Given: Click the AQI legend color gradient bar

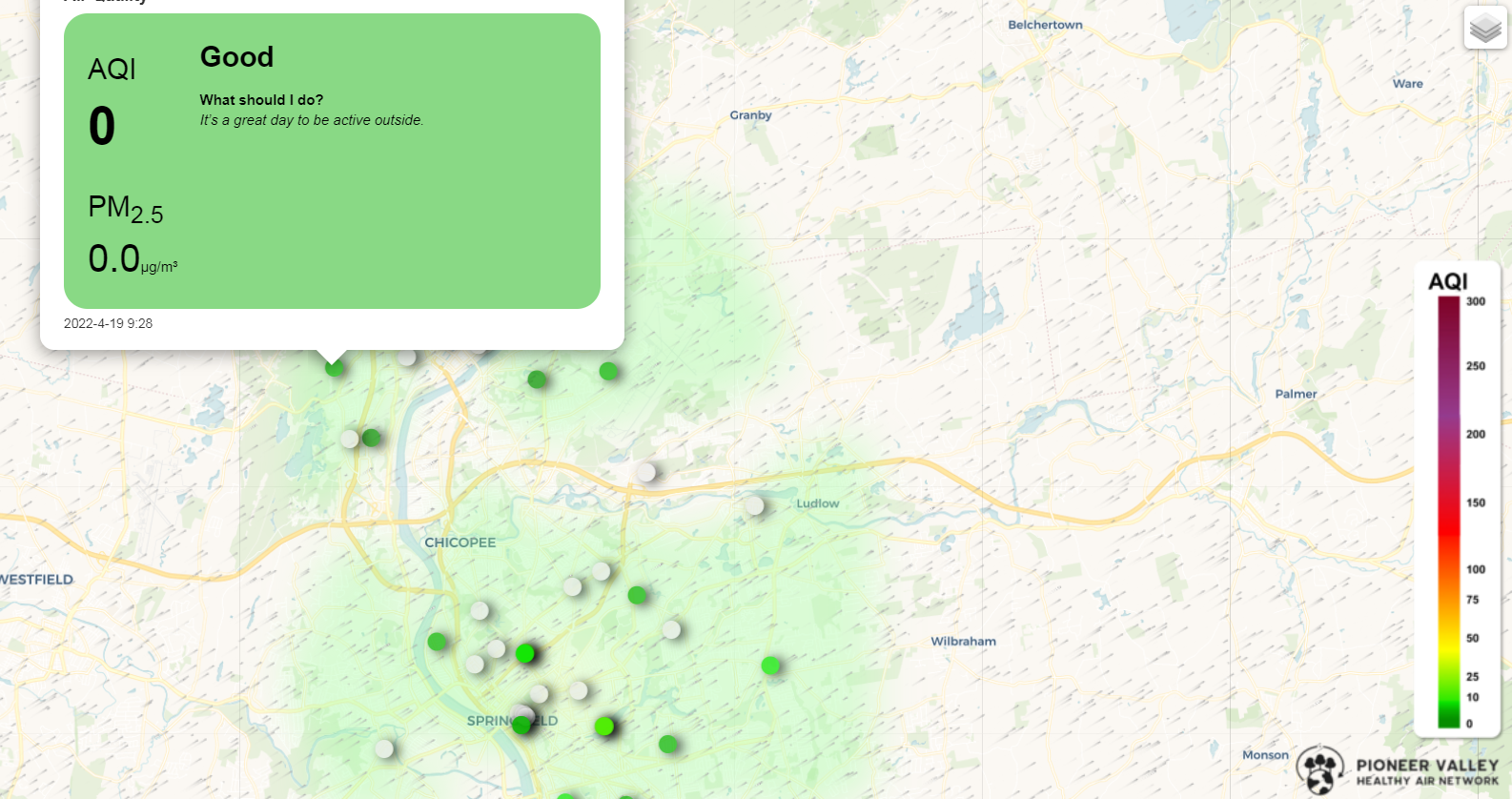Looking at the screenshot, I should pos(1448,512).
